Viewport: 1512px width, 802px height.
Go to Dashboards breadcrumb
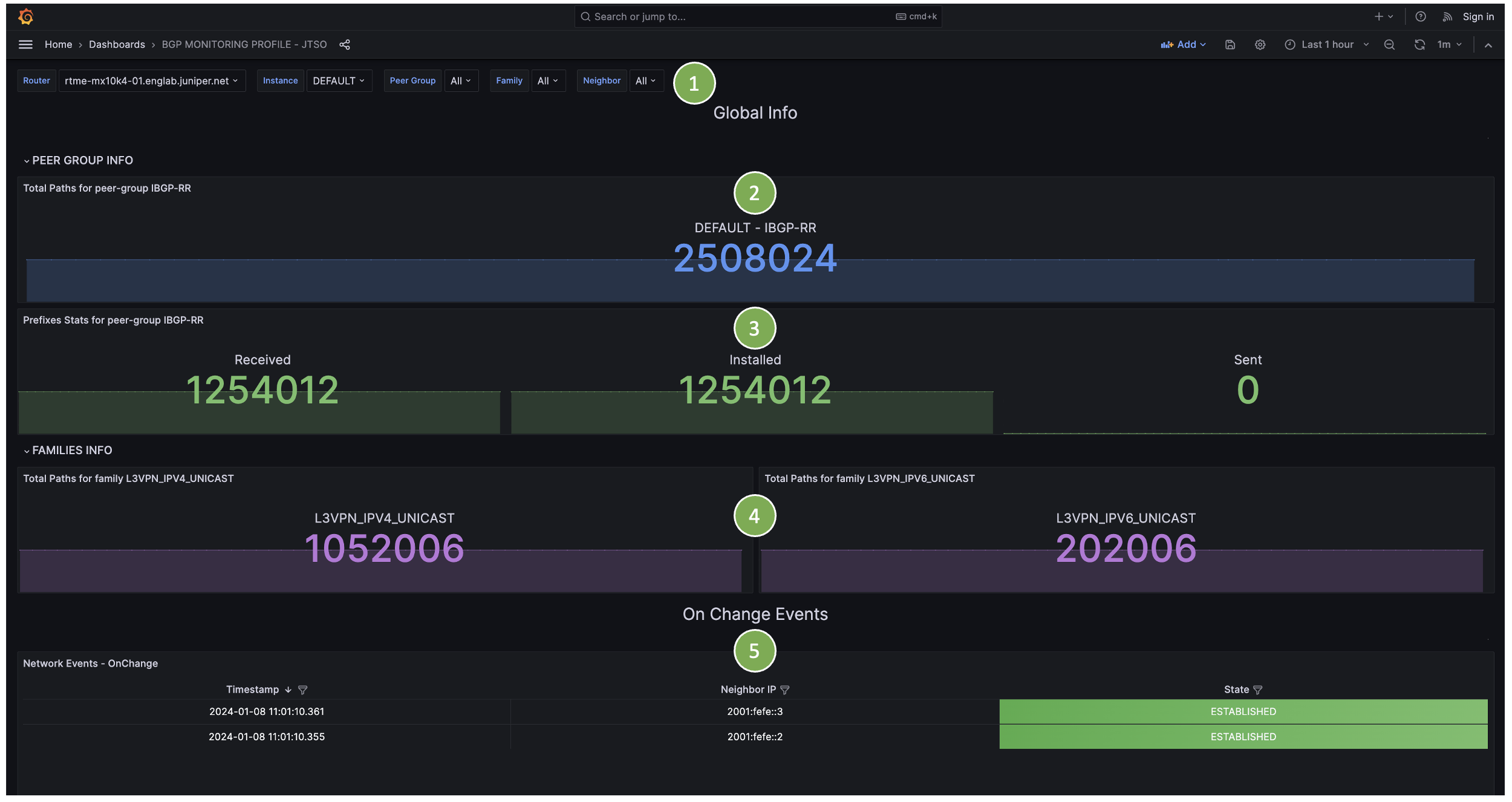coord(117,44)
